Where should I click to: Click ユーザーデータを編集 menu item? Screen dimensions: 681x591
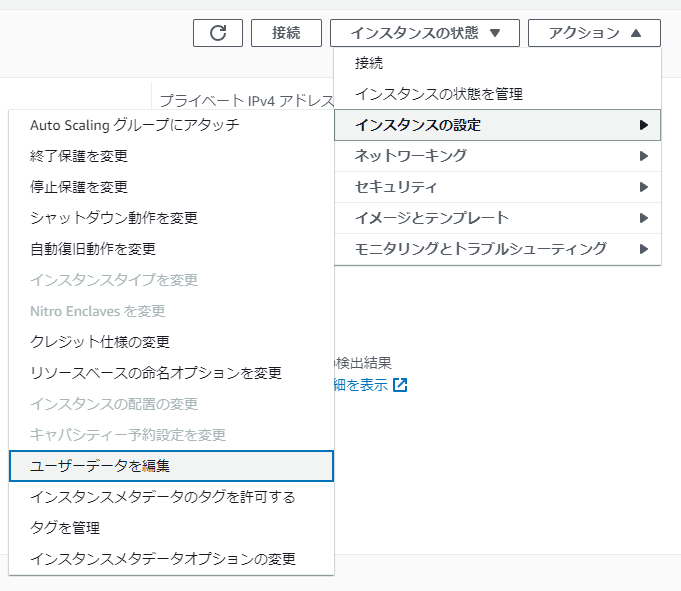tap(171, 466)
